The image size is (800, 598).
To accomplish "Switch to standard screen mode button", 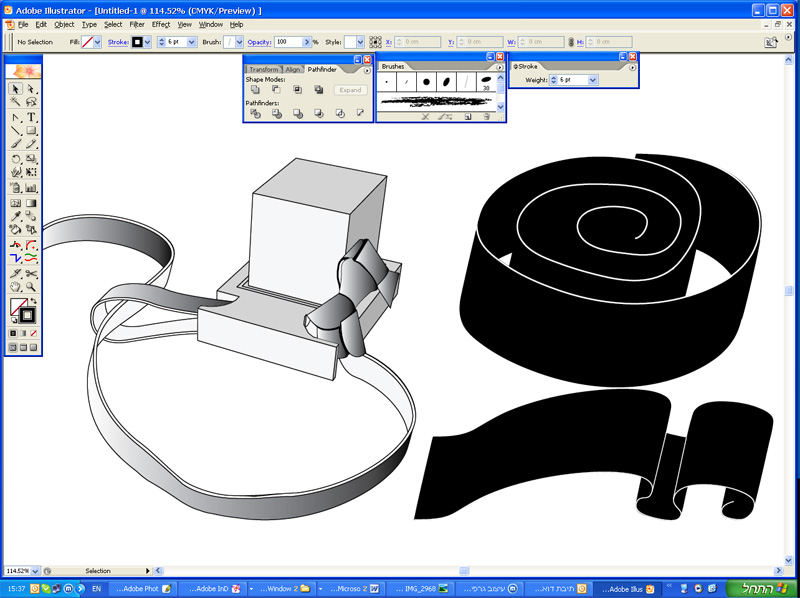I will (x=13, y=347).
